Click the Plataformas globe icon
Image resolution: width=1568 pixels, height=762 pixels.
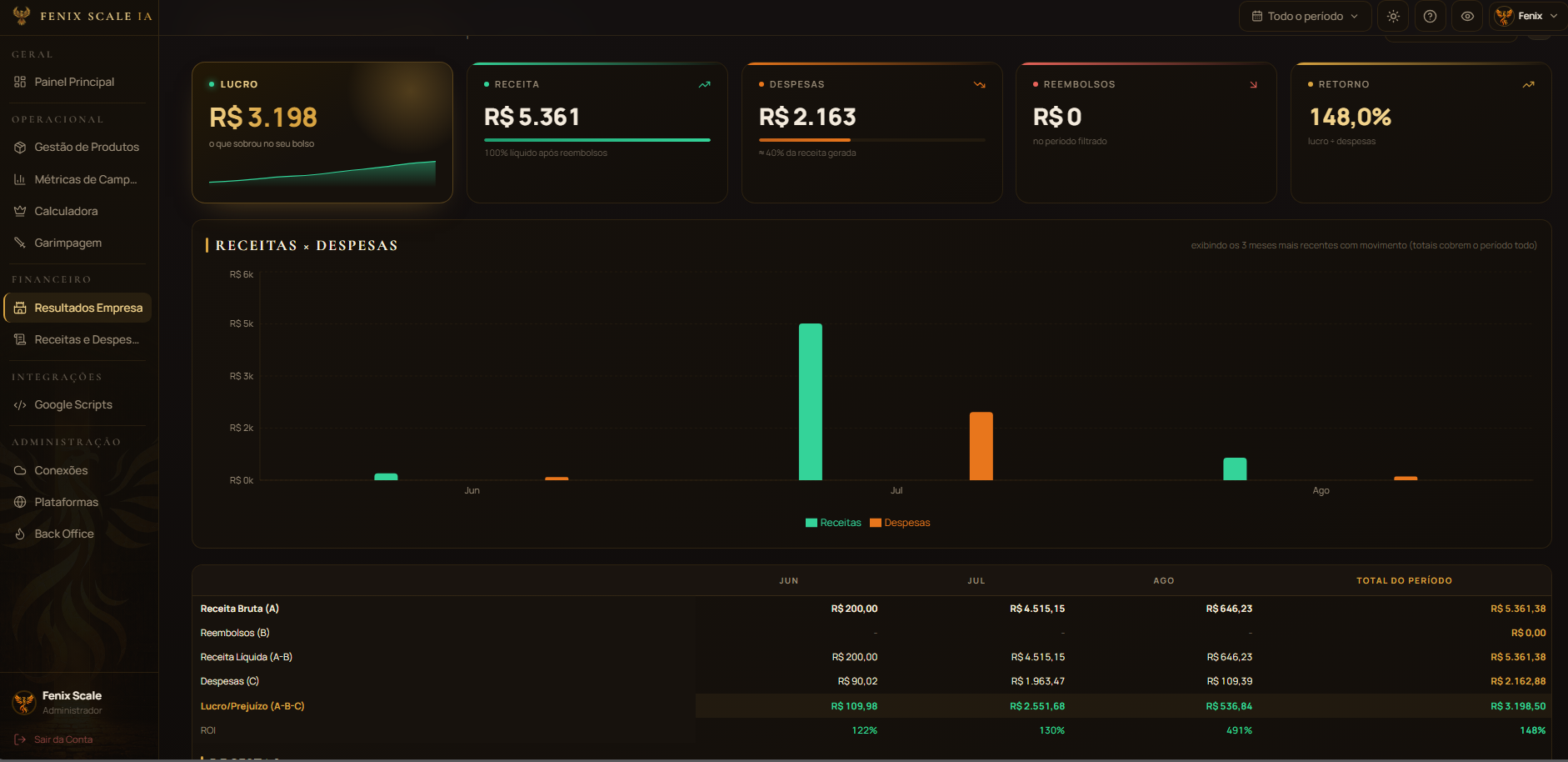(x=20, y=502)
